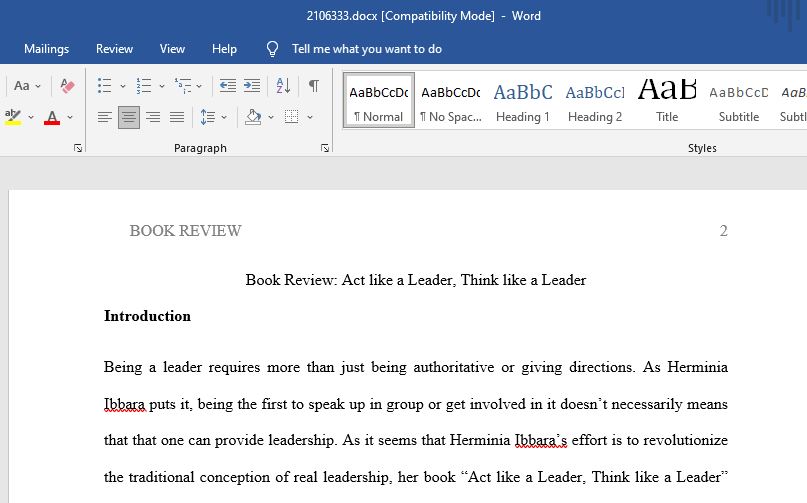The image size is (807, 503).
Task: Apply the text highlight color
Action: coord(13,117)
